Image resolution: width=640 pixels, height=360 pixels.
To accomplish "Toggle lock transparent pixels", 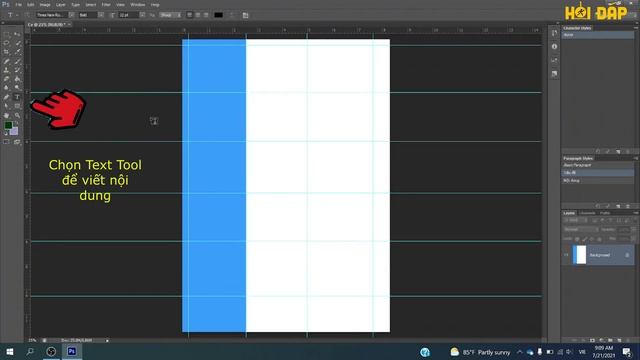I will (577, 238).
